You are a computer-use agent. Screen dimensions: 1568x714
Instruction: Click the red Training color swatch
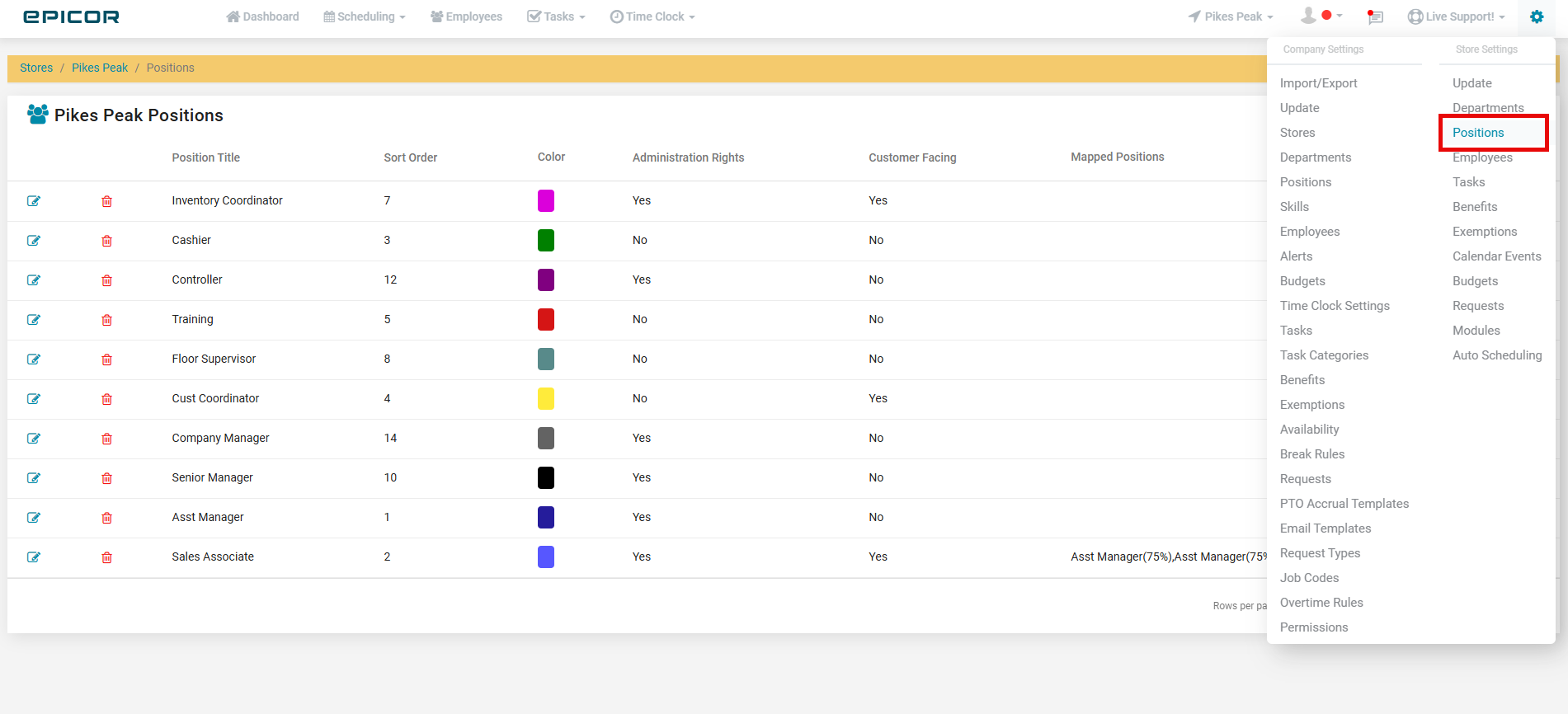click(x=546, y=319)
